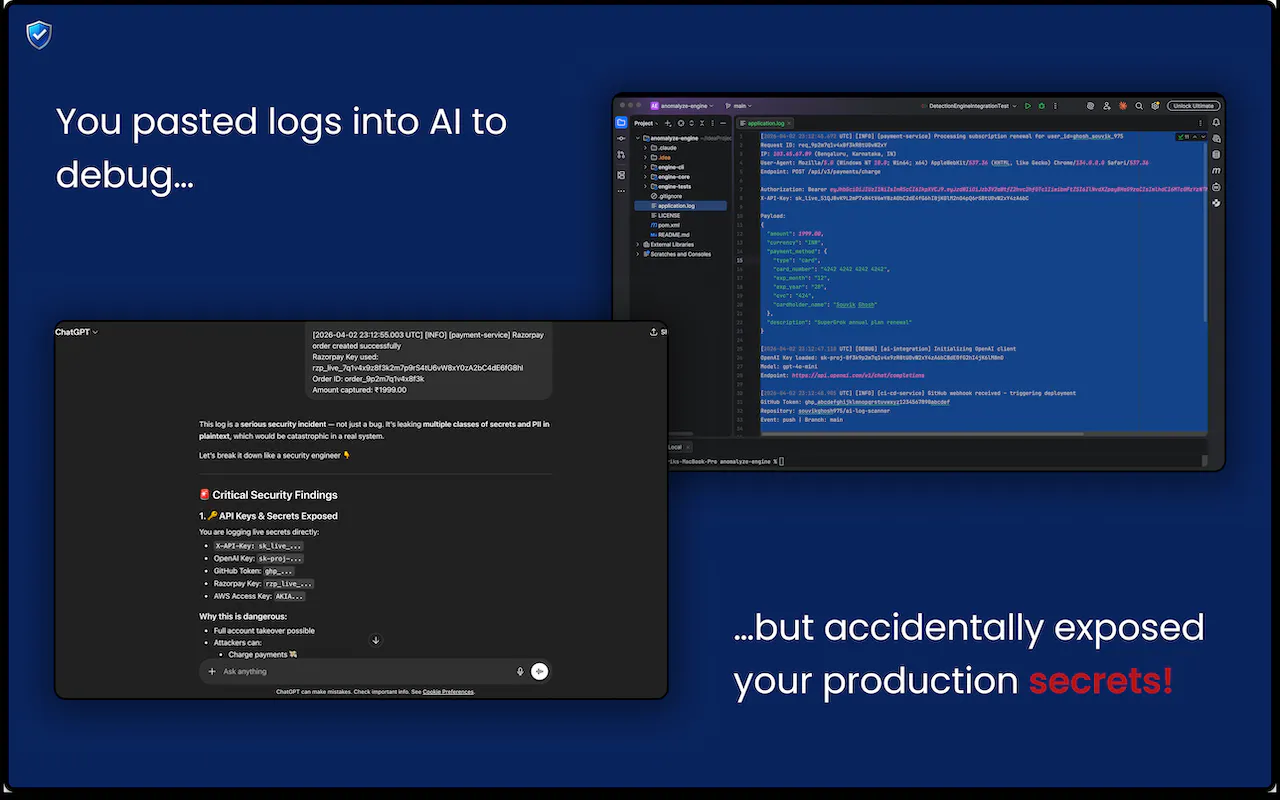
Task: Open the Project tool window in the IDE sidebar
Action: point(621,123)
